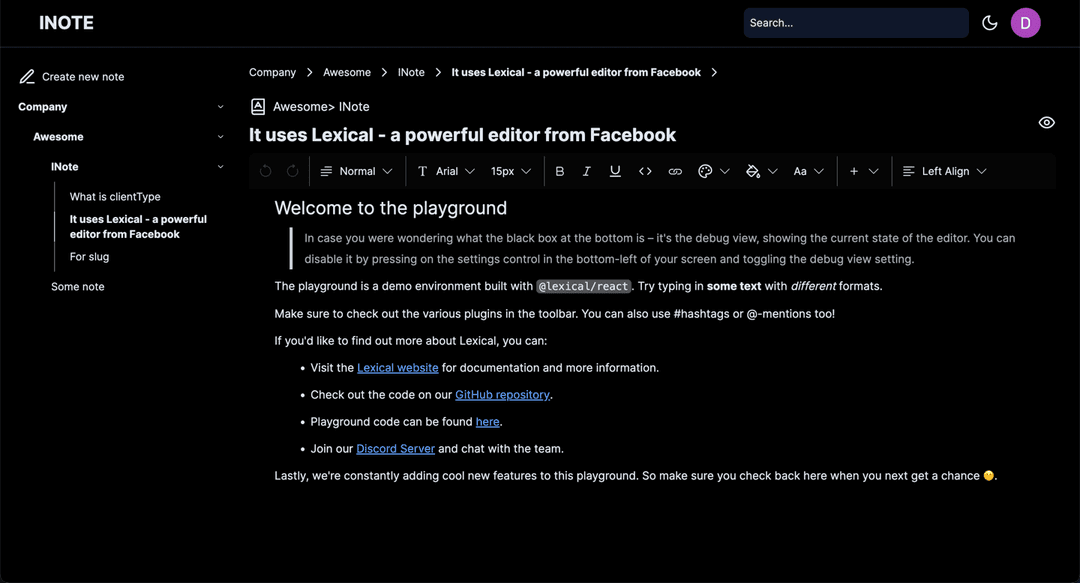Toggle preview mode with eye icon
1080x583 pixels.
pyautogui.click(x=1046, y=123)
